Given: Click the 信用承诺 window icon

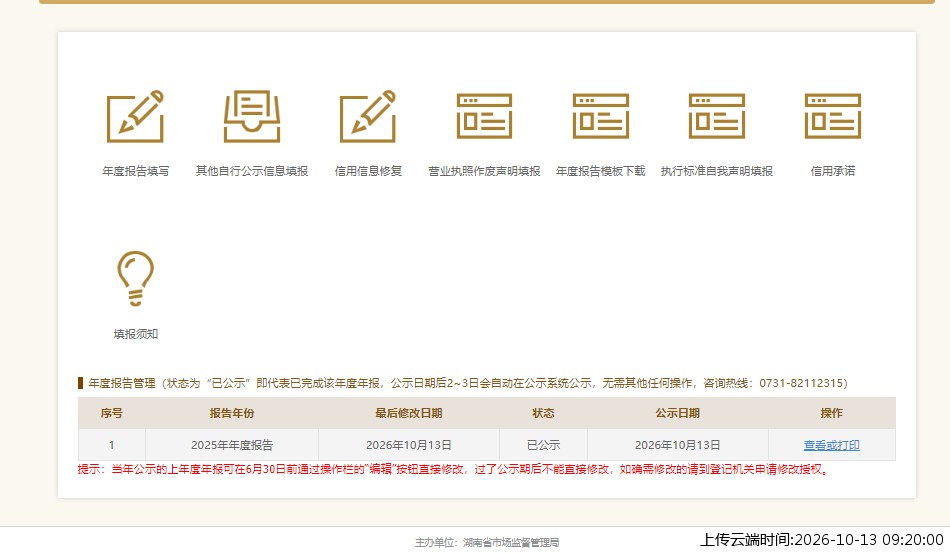Looking at the screenshot, I should pos(833,116).
